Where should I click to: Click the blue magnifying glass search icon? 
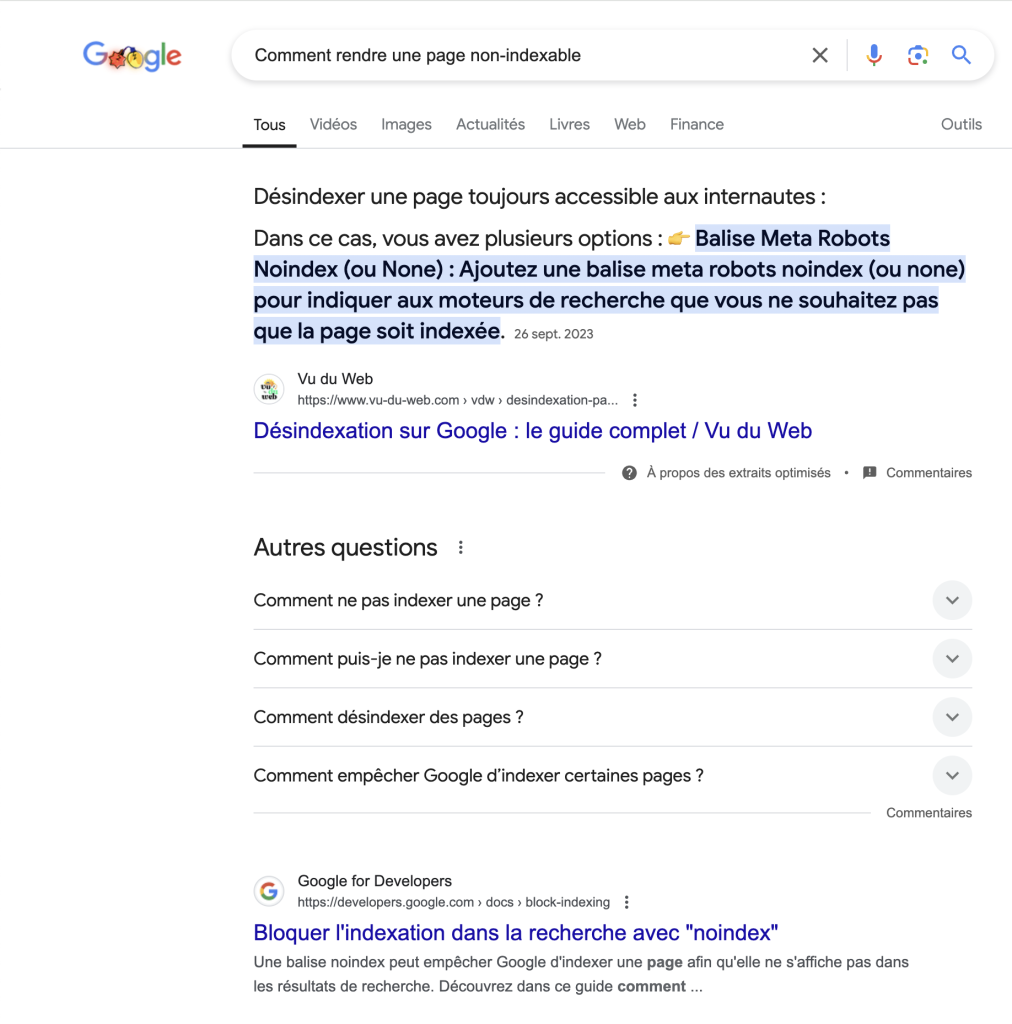click(x=960, y=55)
